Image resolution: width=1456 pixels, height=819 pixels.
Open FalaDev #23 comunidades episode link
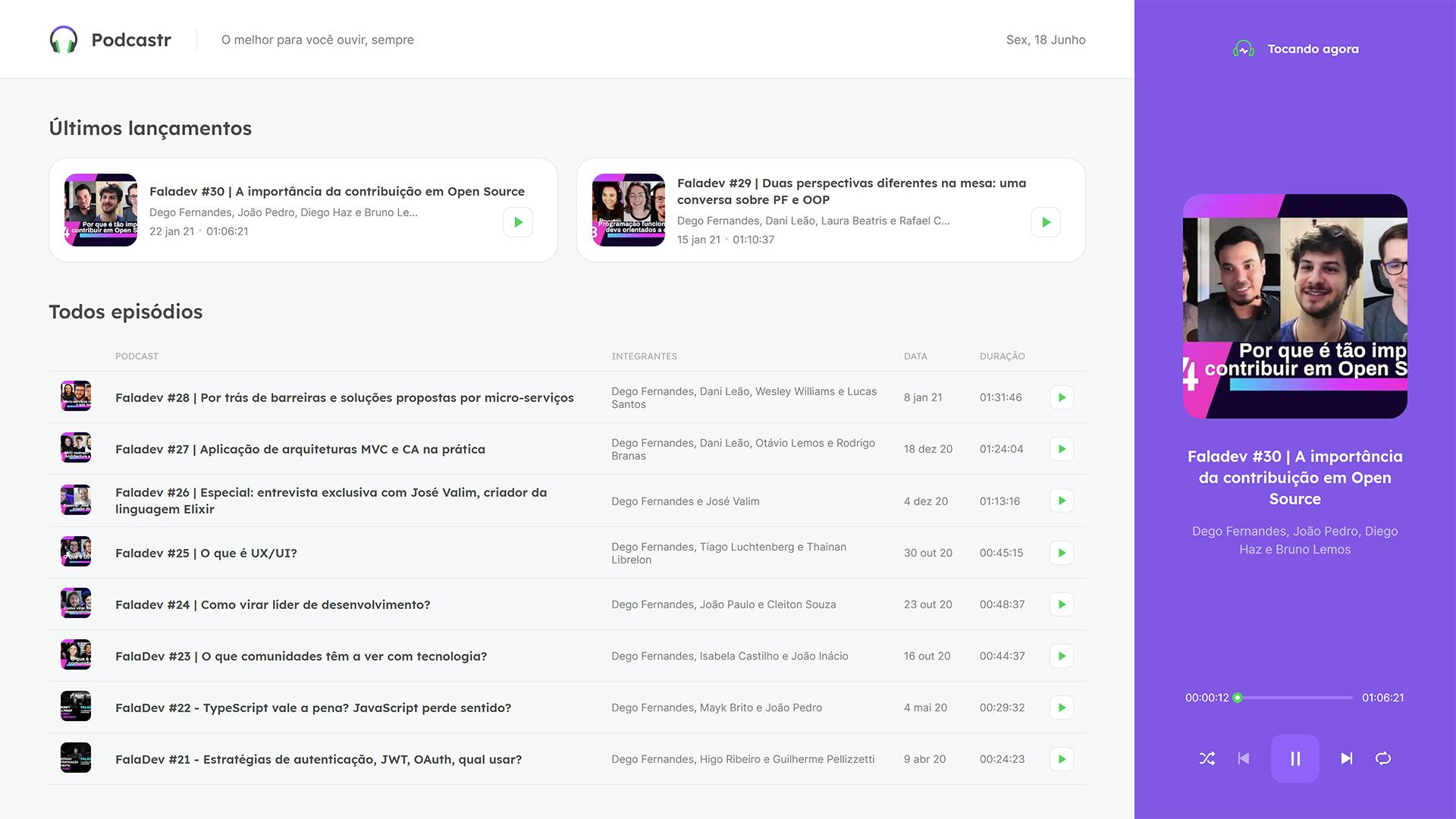point(301,656)
